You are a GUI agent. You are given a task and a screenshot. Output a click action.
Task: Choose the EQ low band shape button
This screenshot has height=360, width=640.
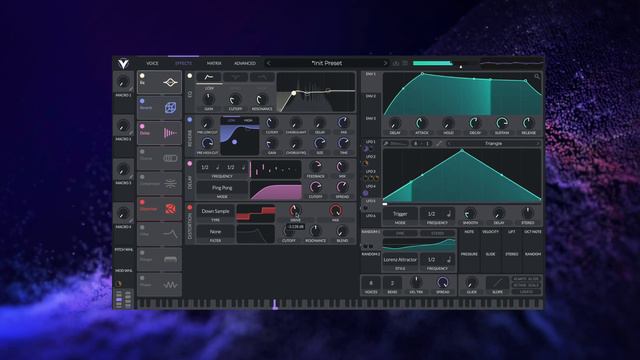[x=209, y=77]
